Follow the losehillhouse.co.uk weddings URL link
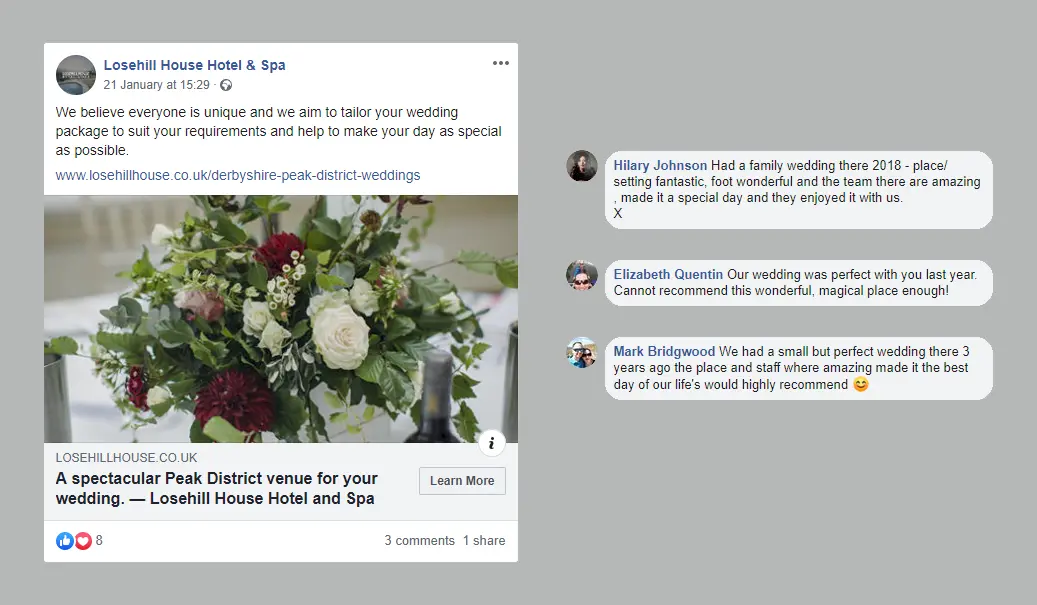The image size is (1037, 605). coord(238,175)
